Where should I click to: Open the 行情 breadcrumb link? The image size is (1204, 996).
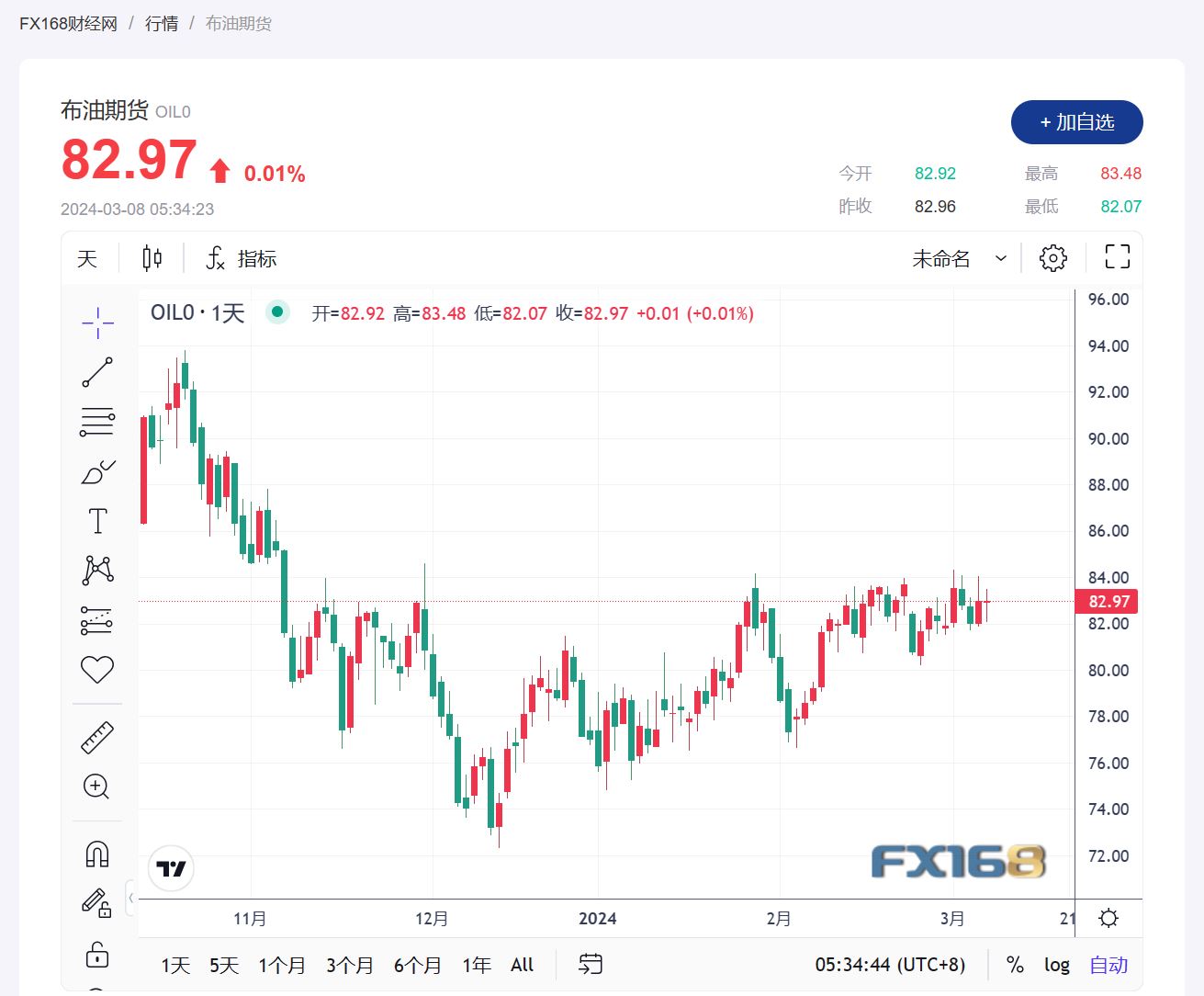pyautogui.click(x=162, y=23)
